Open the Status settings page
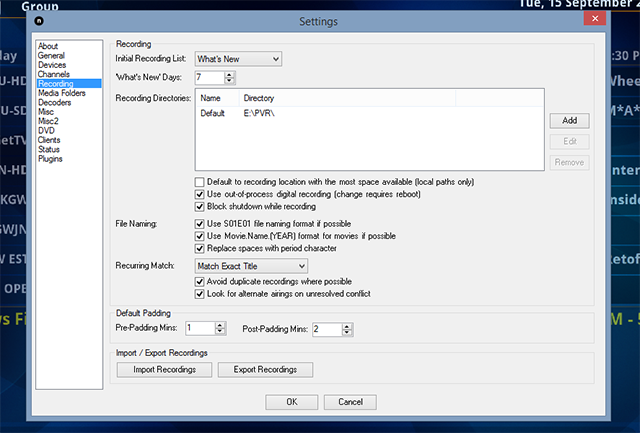 (49, 149)
